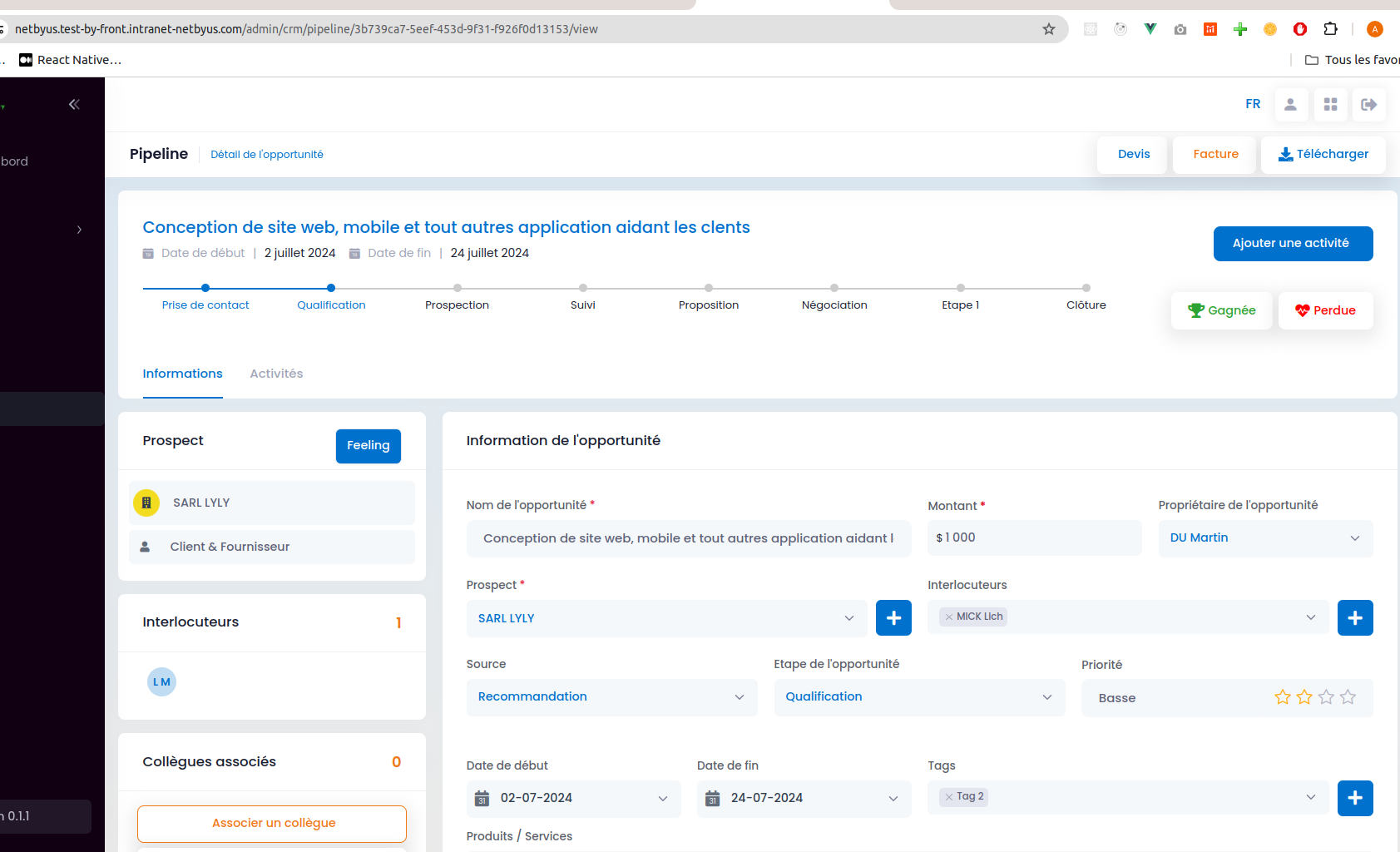Expand the Source Recommandation dropdown
Viewport: 1400px width, 852px height.
[611, 697]
